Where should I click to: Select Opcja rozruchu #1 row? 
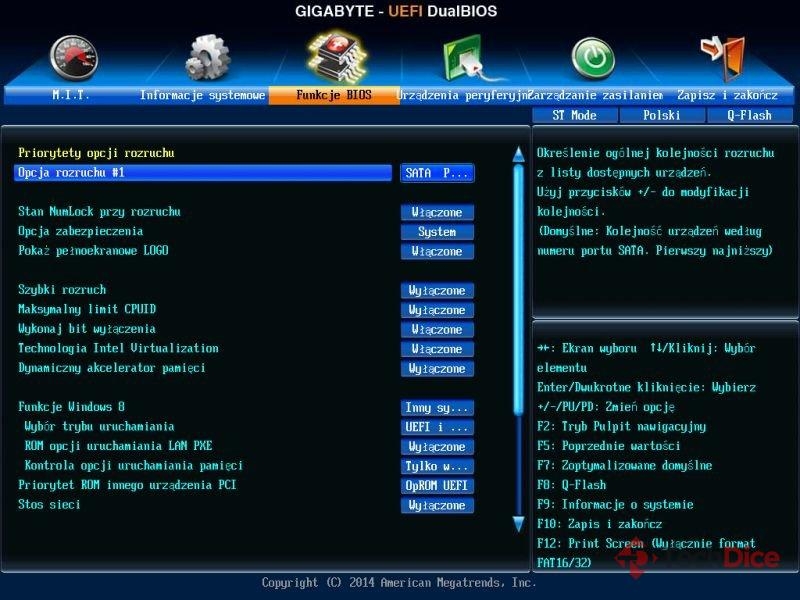203,172
